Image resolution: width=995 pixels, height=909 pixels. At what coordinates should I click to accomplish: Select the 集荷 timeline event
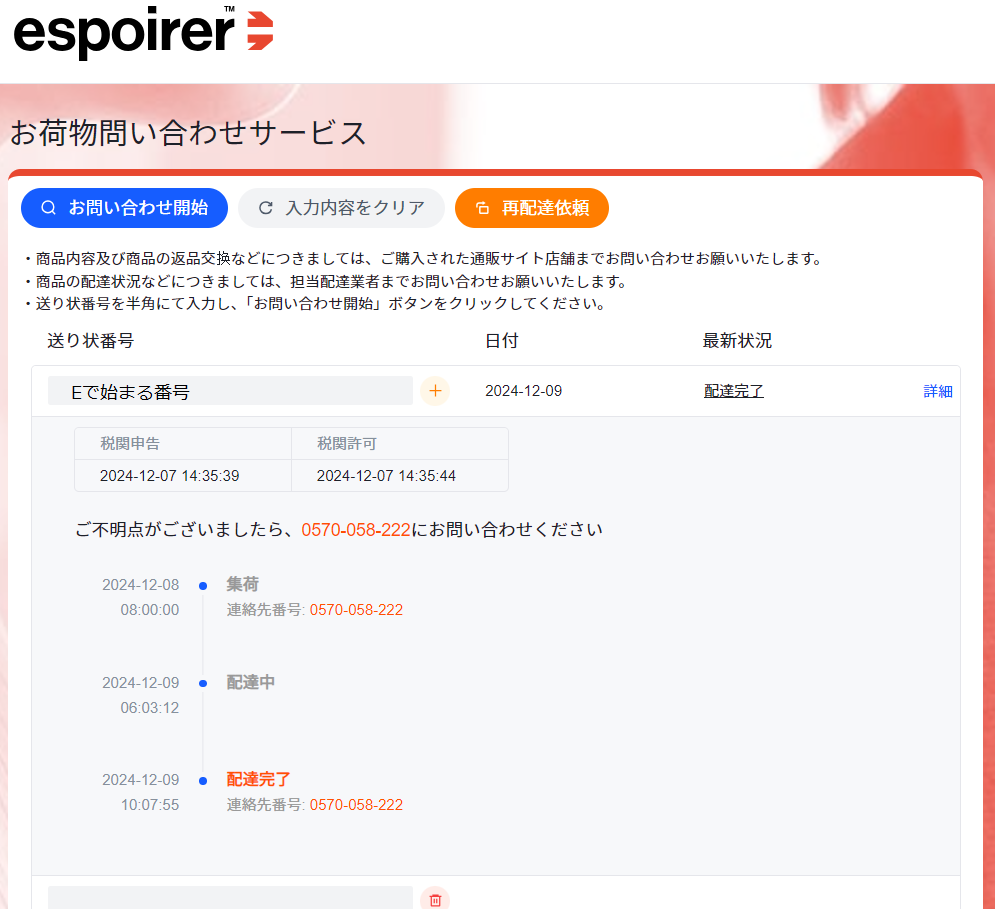242,584
